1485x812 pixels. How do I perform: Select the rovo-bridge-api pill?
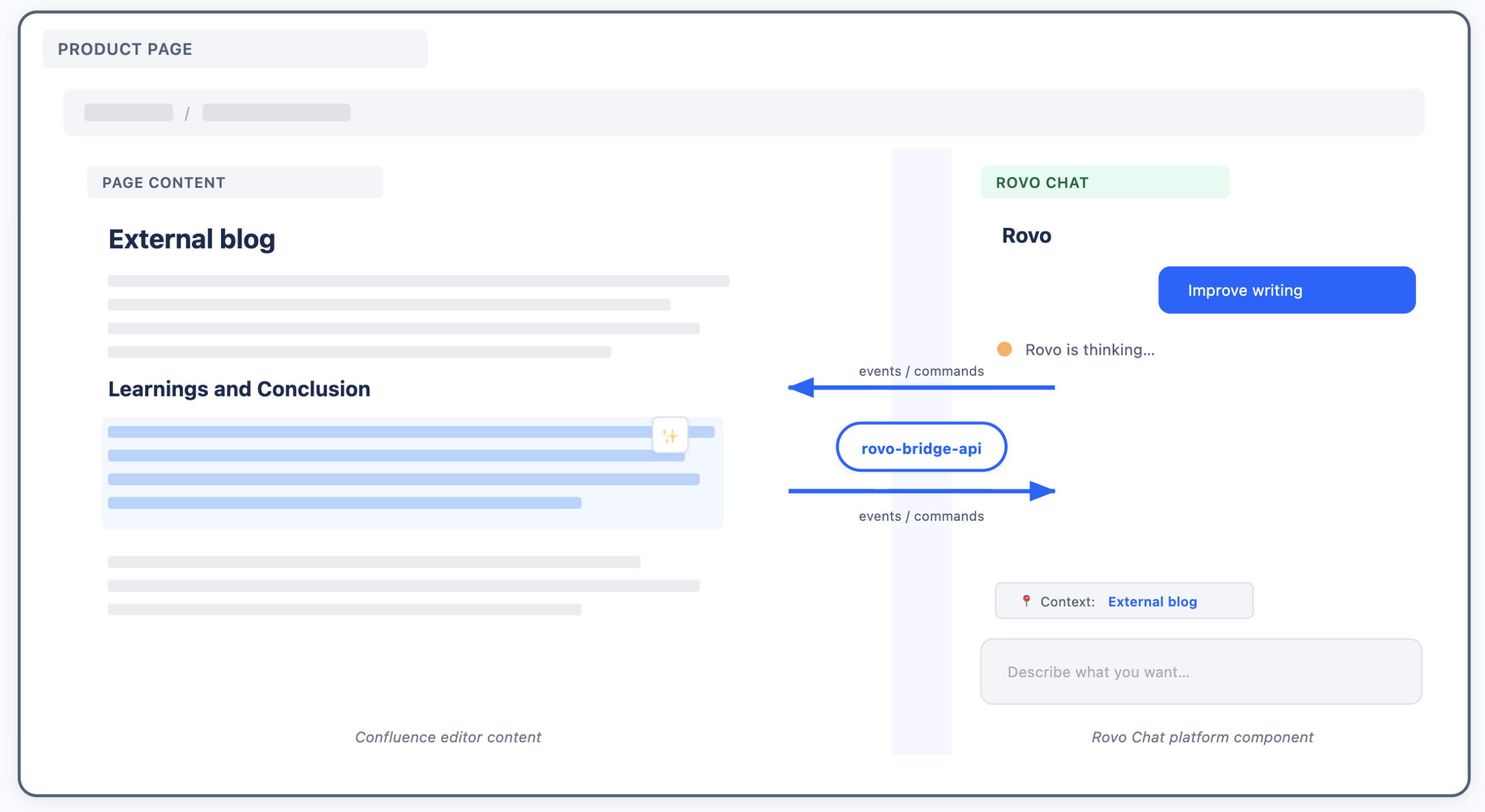921,447
